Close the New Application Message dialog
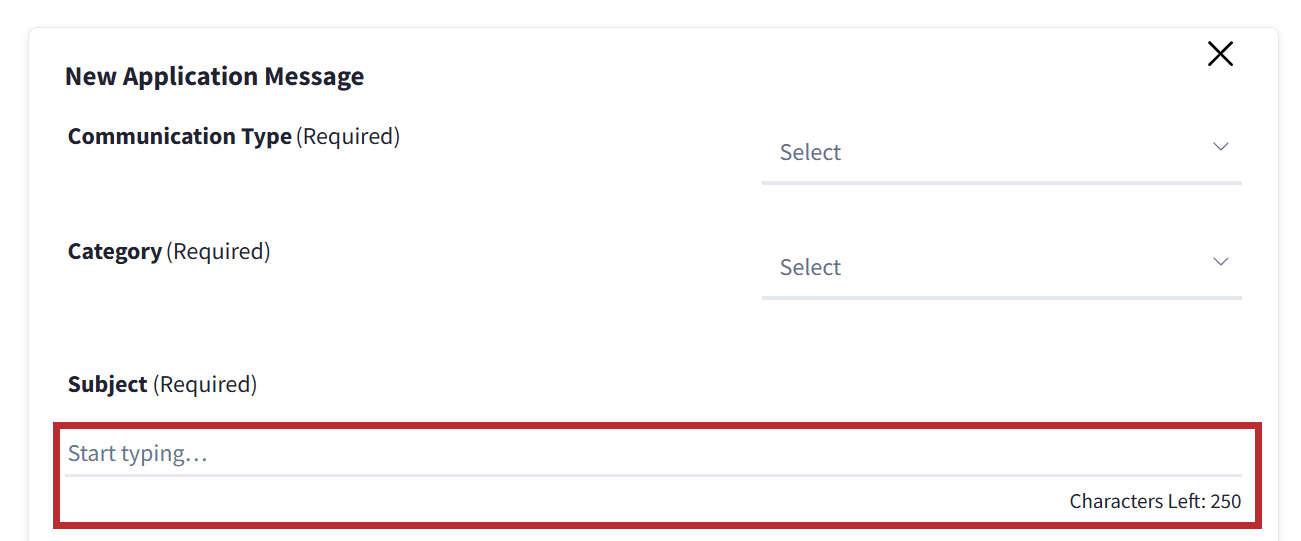Image resolution: width=1301 pixels, height=541 pixels. tap(1220, 54)
